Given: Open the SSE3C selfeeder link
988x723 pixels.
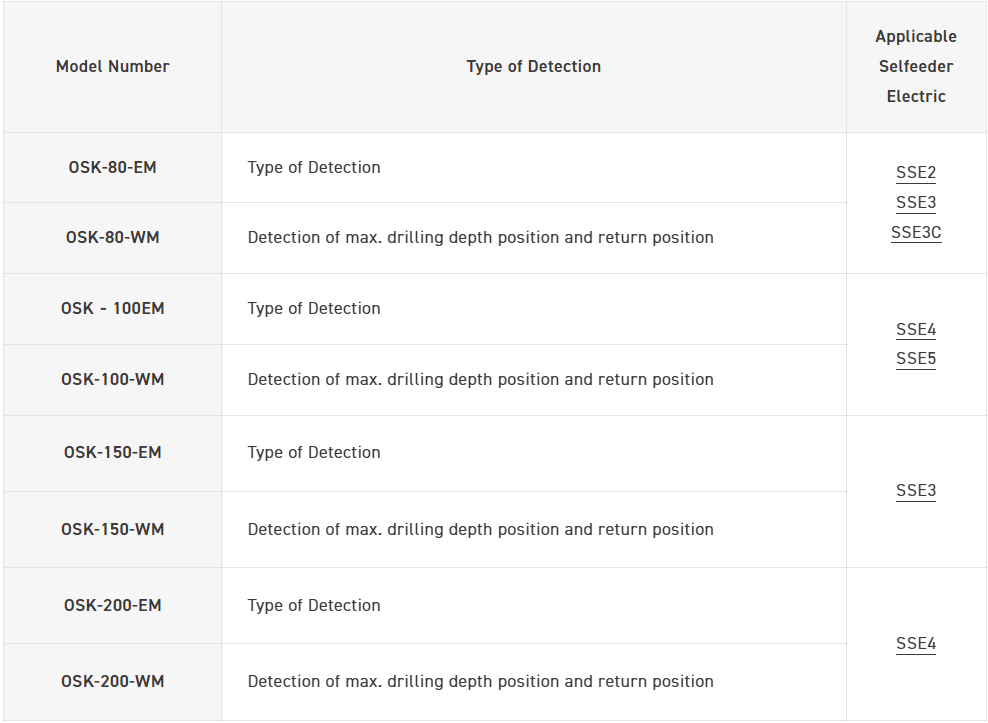Looking at the screenshot, I should [916, 233].
